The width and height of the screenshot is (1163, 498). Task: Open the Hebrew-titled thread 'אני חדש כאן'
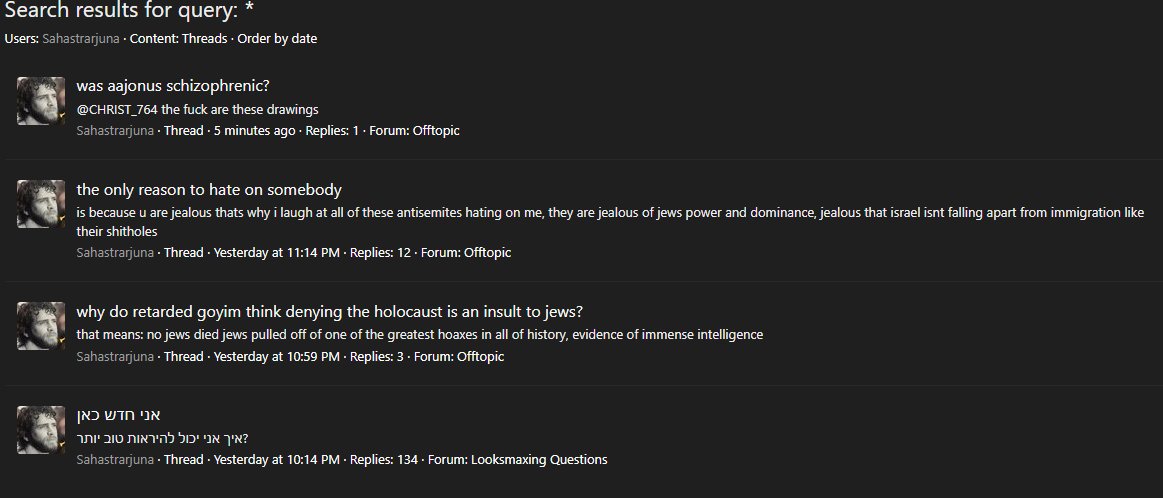[119, 415]
